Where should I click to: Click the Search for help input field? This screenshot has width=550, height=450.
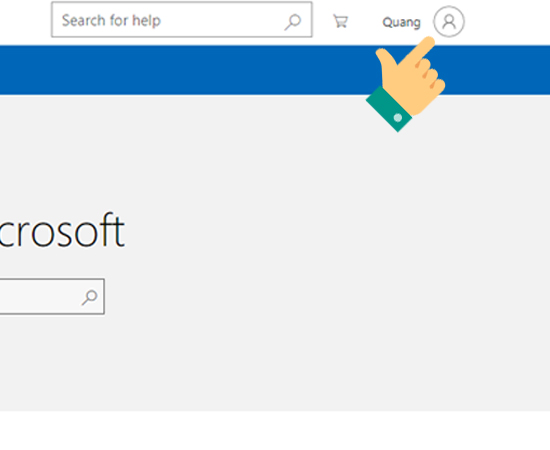[x=182, y=20]
